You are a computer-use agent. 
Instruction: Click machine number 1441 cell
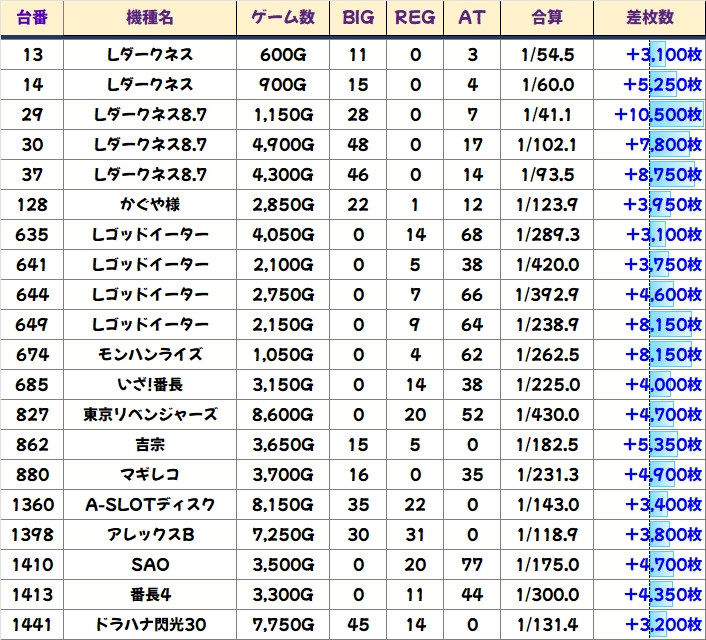coord(33,625)
